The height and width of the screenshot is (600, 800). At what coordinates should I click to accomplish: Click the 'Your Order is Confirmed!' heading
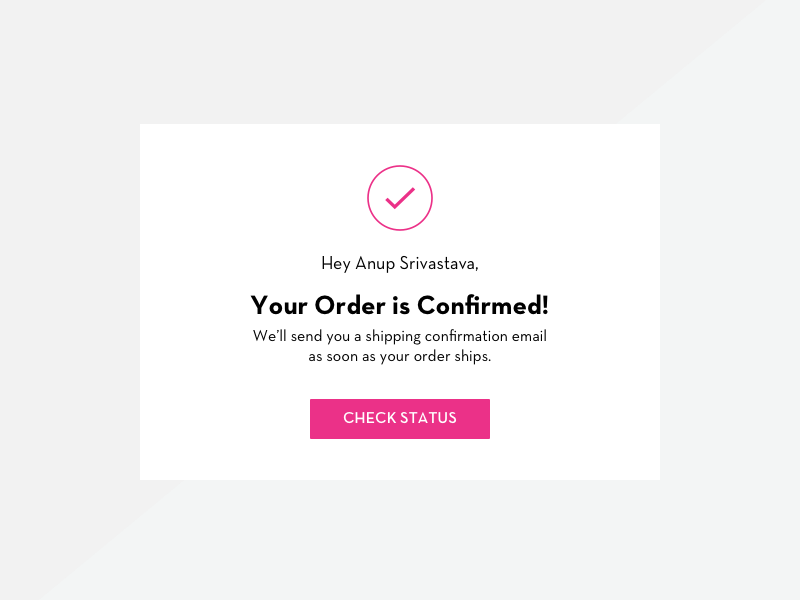click(x=400, y=305)
